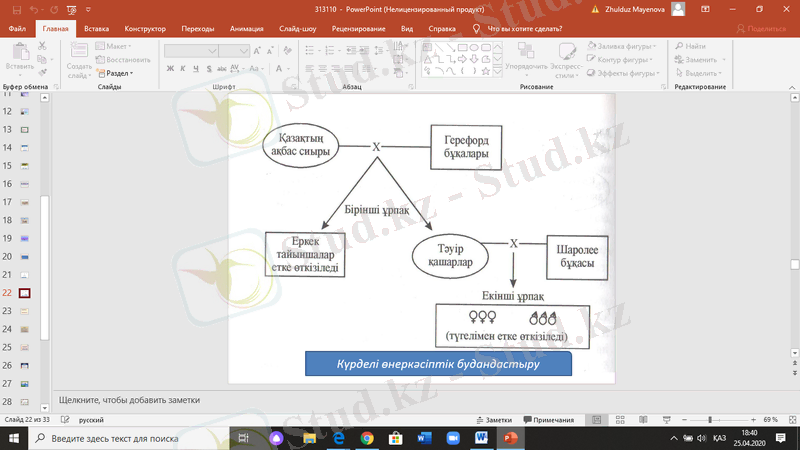Click the clear formatting icon
The height and width of the screenshot is (450, 800).
(288, 51)
